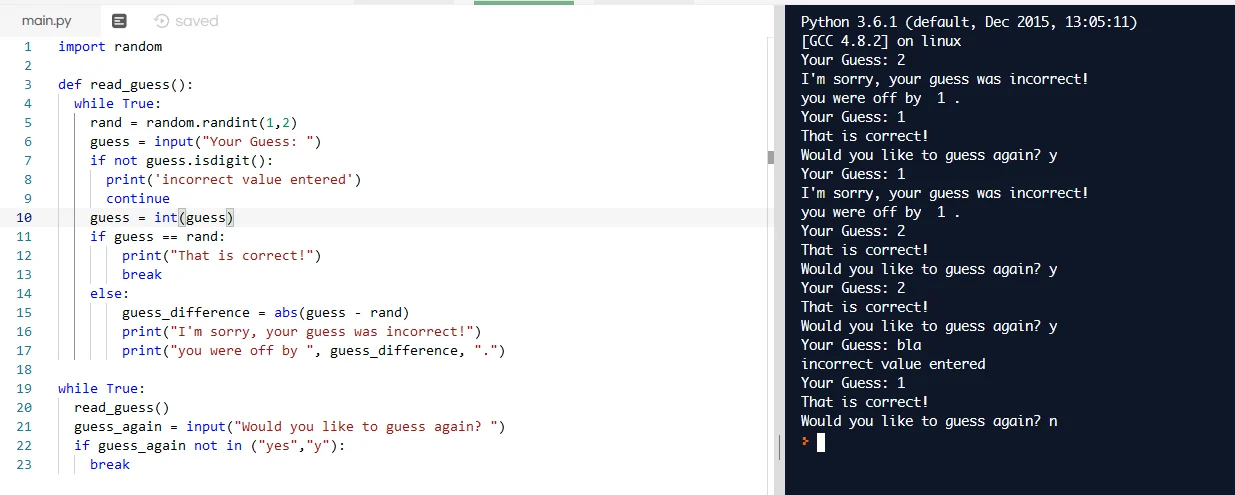
Task: Click the editor-console pane divider handle
Action: (780, 448)
